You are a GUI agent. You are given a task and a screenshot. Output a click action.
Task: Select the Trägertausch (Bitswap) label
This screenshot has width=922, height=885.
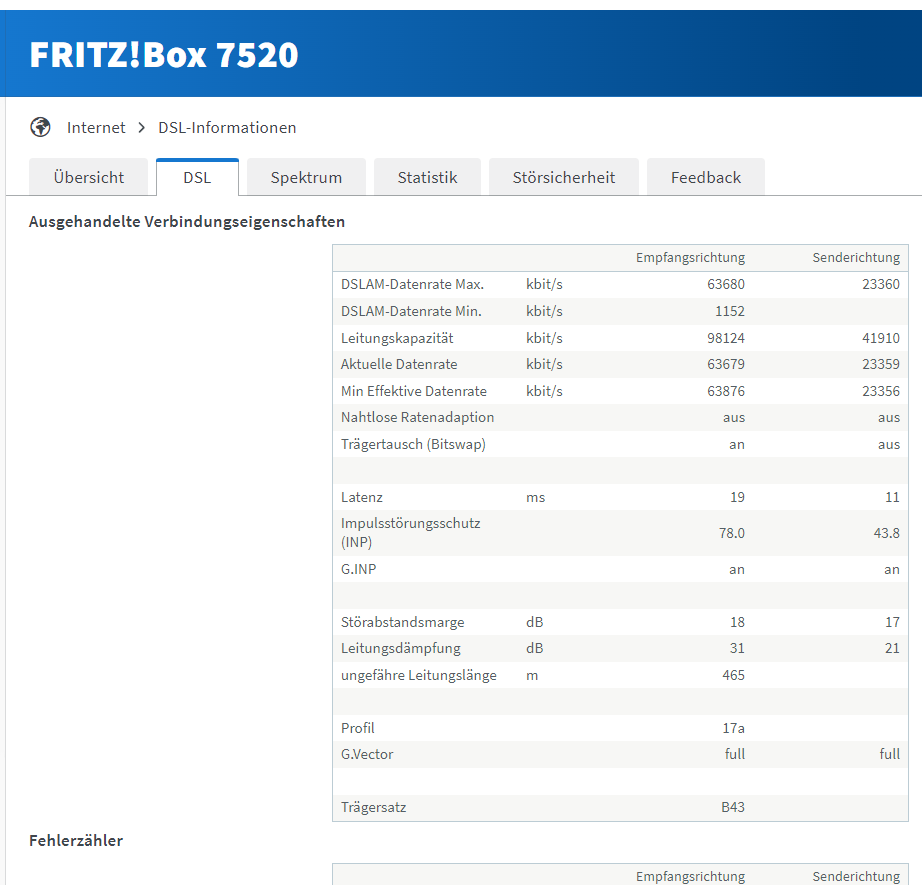tap(413, 444)
